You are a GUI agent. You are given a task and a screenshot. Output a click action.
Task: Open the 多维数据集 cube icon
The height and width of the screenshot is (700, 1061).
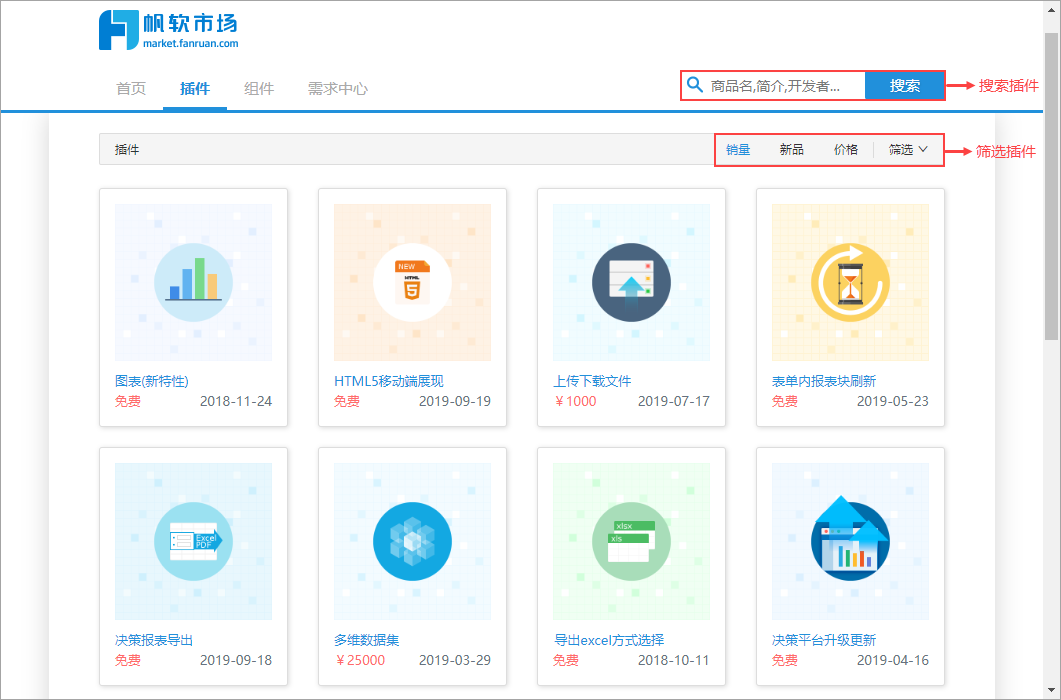tap(412, 542)
